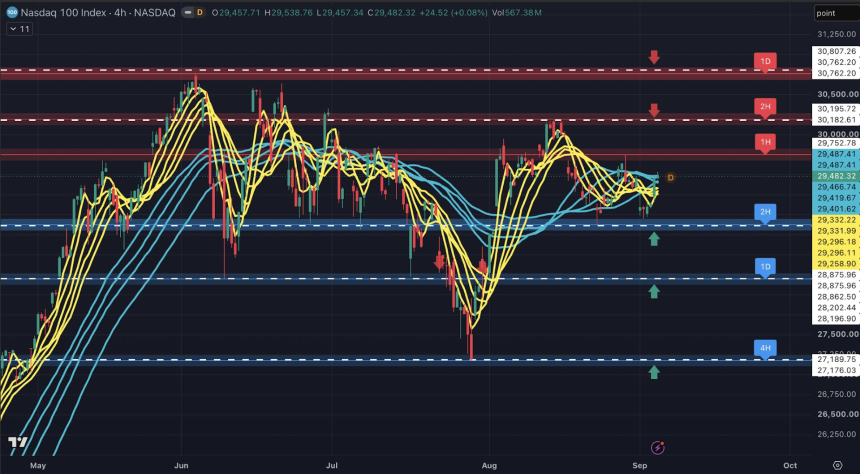
Task: Click the 26,250.00 price scale tick
Action: [837, 434]
